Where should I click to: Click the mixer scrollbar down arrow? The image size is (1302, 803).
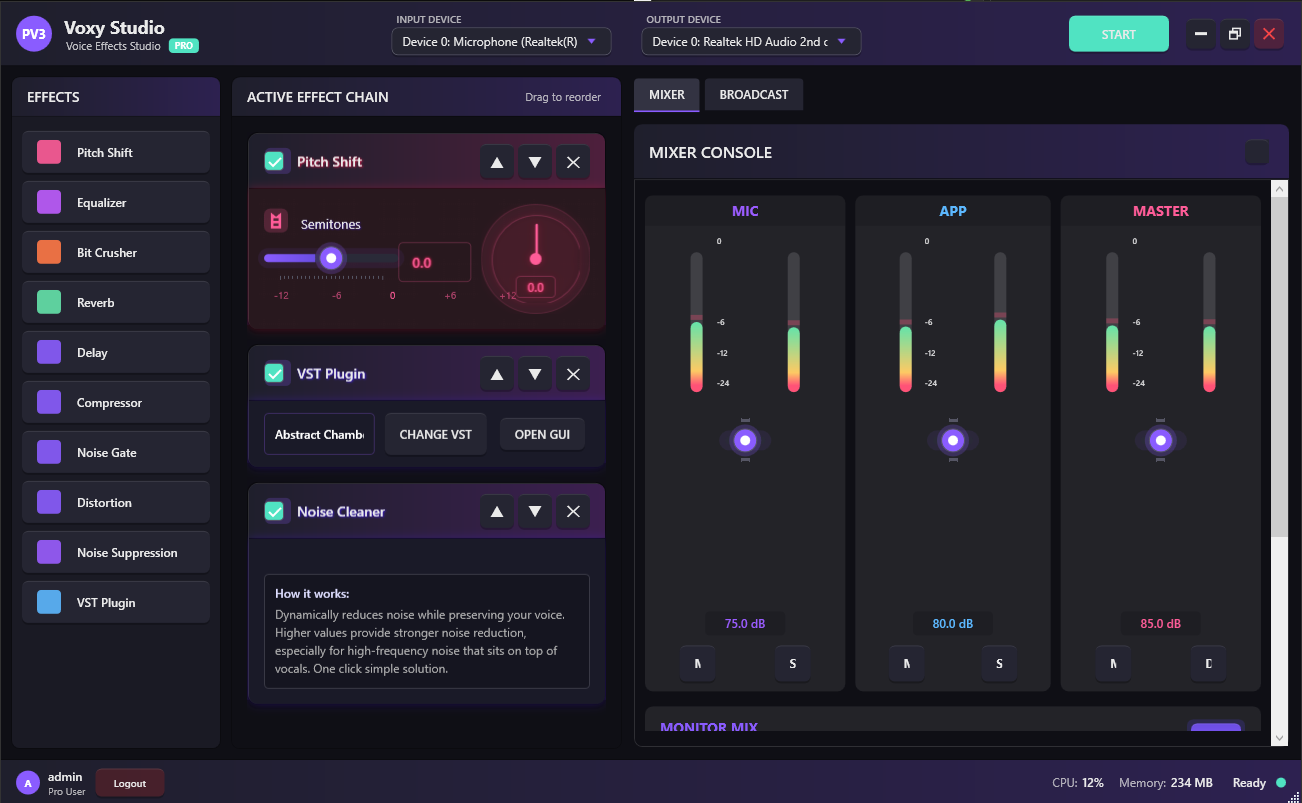[x=1279, y=738]
